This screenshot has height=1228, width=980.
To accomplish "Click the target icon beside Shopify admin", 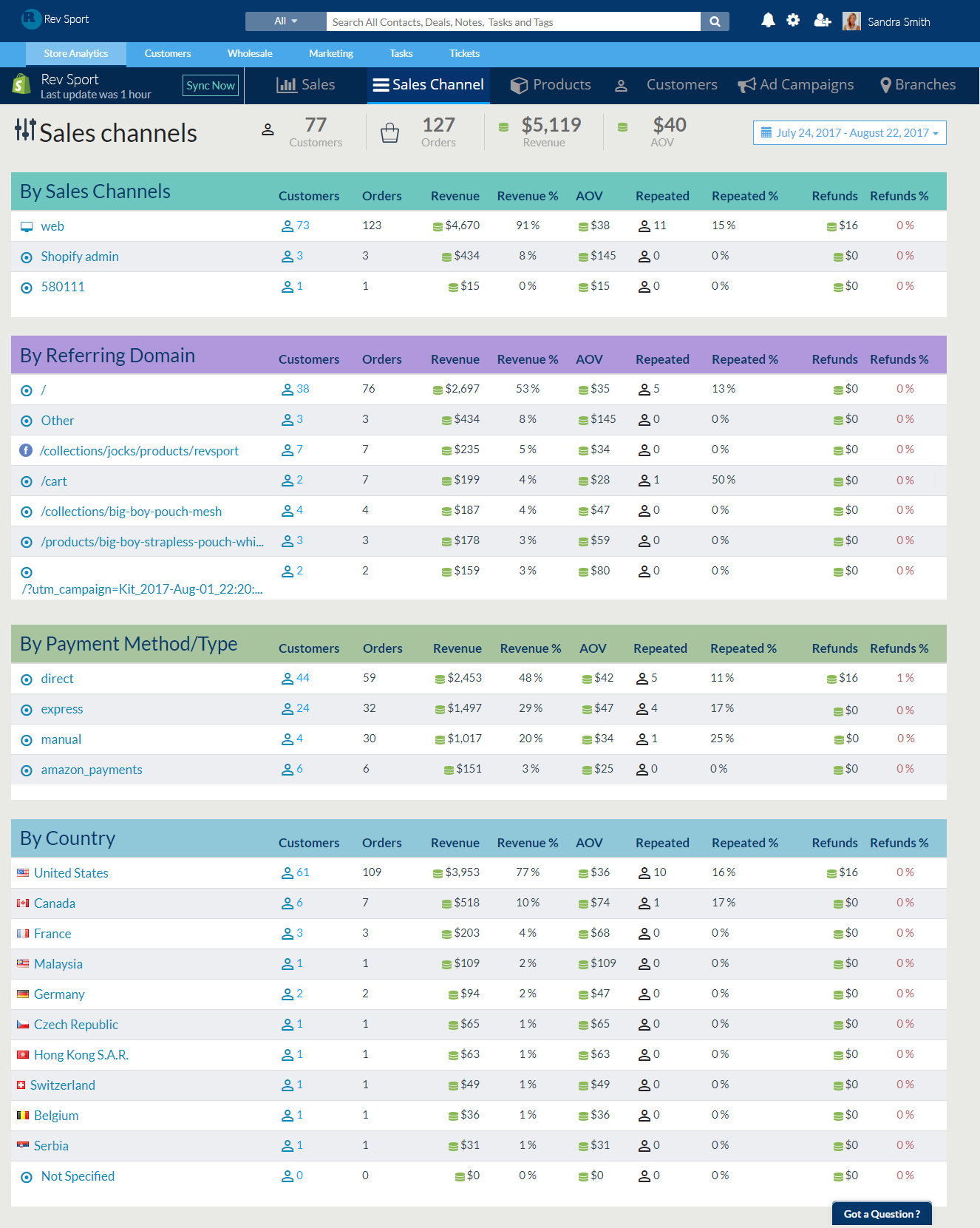I will point(27,257).
